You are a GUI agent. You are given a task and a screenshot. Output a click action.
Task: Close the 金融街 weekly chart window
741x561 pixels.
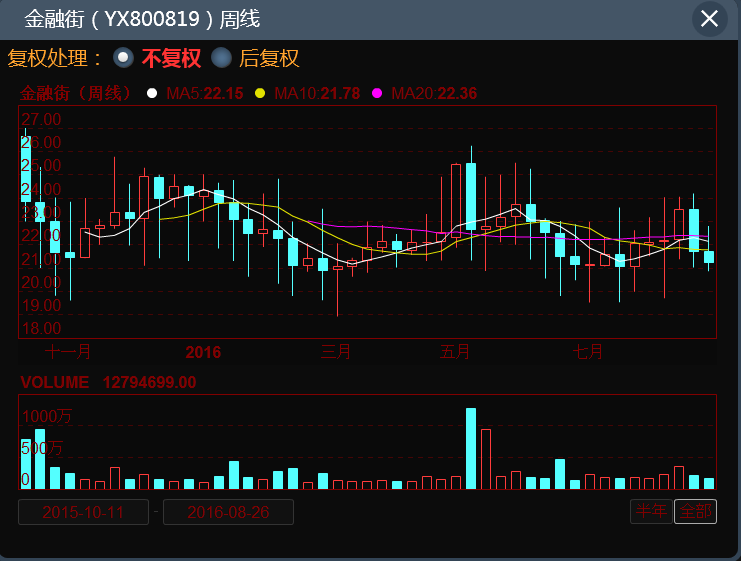709,19
